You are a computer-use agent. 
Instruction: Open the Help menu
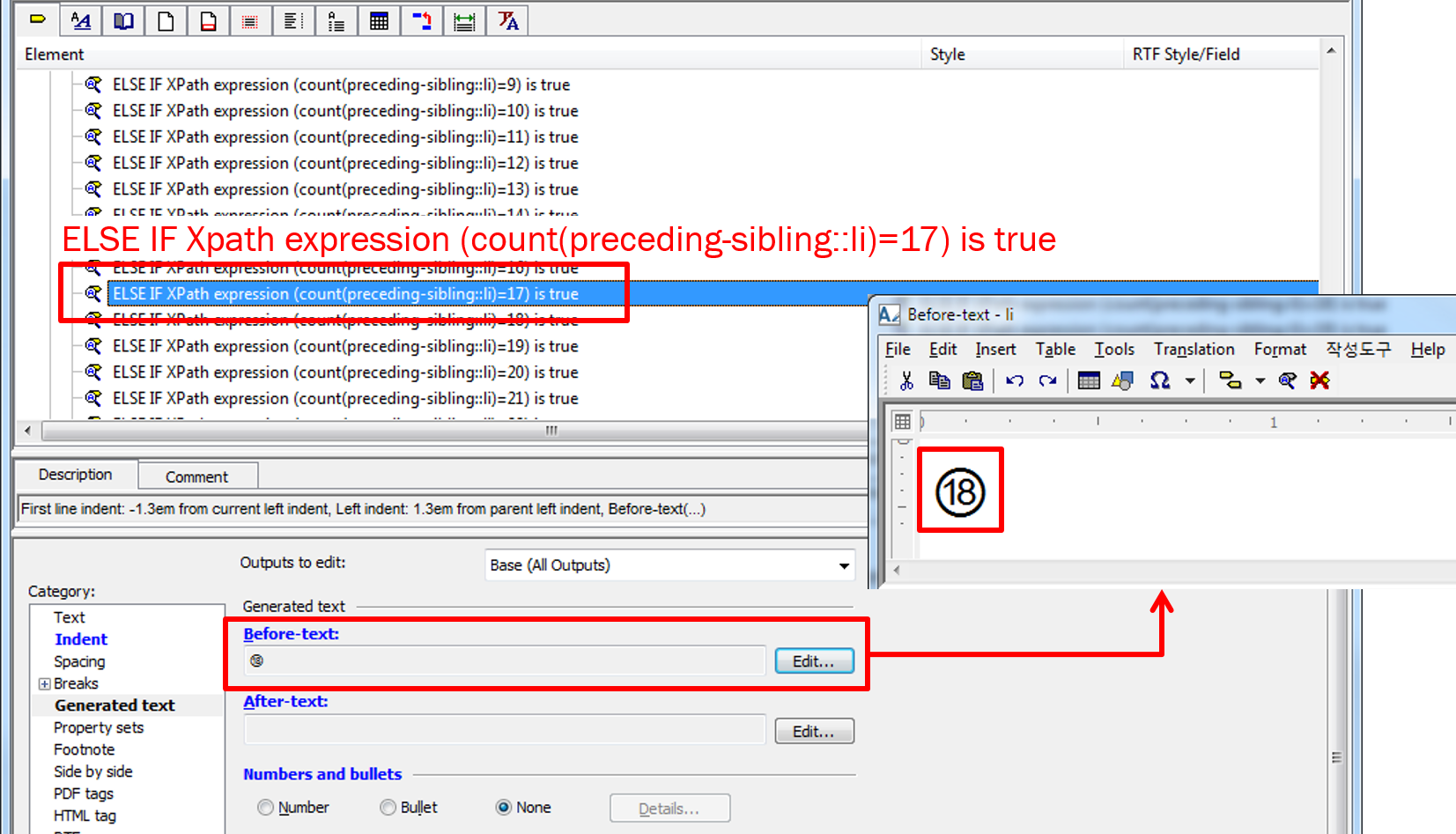[1428, 350]
